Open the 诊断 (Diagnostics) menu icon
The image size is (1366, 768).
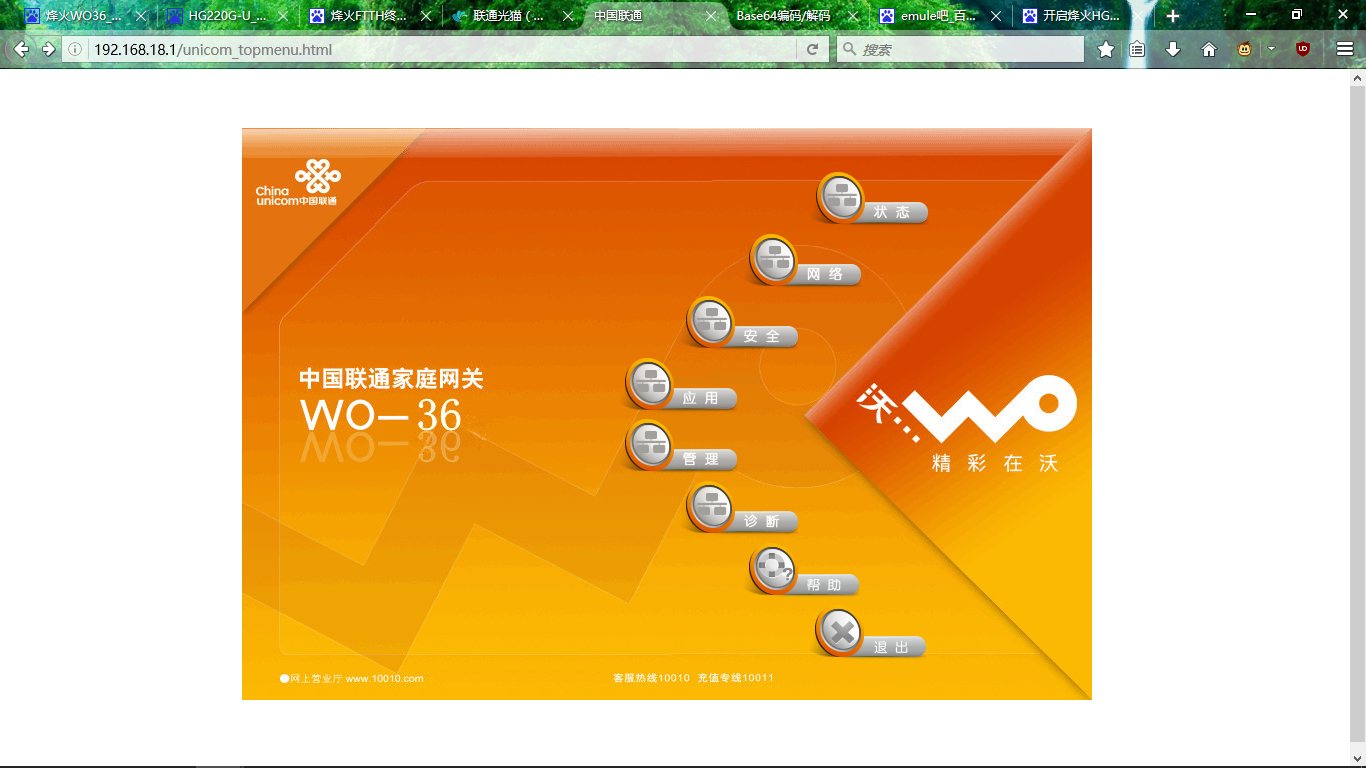[711, 507]
